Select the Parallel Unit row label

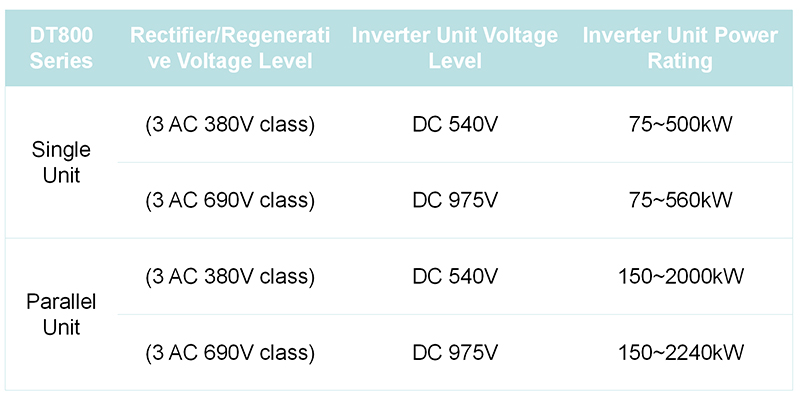[61, 314]
